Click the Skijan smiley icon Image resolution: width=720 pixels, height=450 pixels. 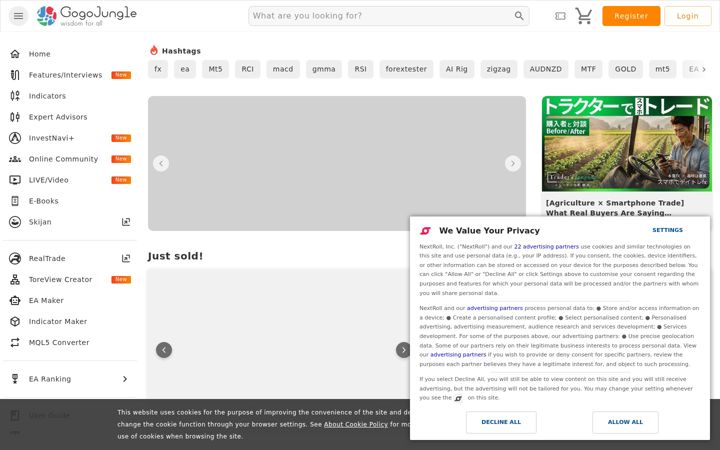click(x=15, y=222)
